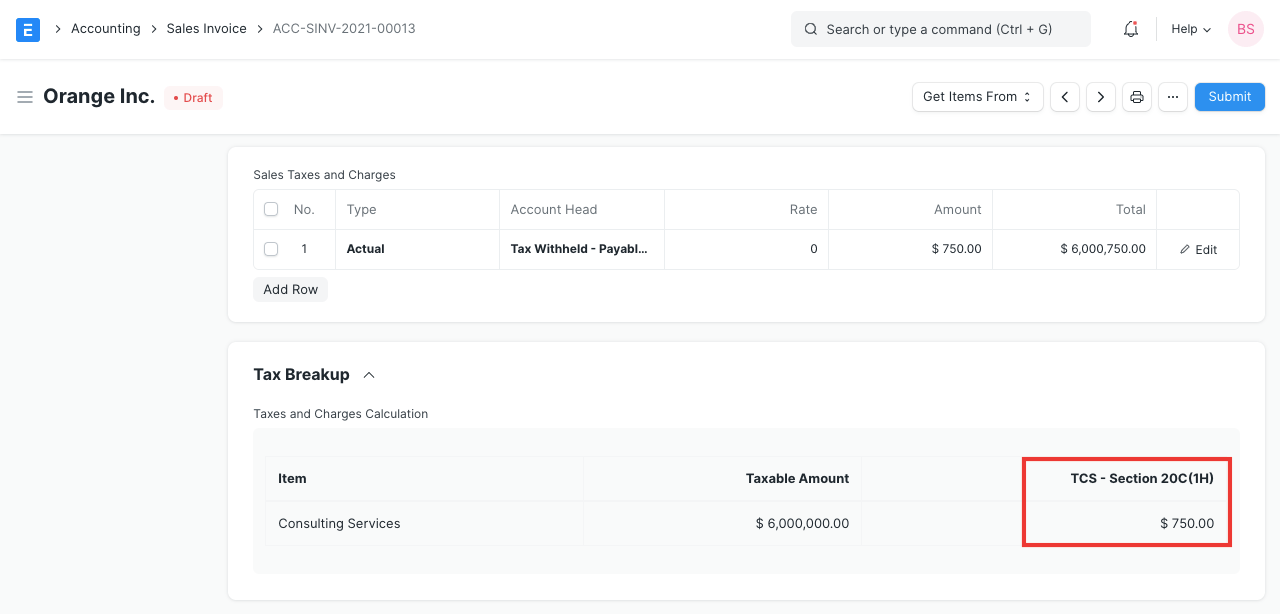Submit the draft invoice
Viewport: 1280px width, 614px height.
point(1229,97)
